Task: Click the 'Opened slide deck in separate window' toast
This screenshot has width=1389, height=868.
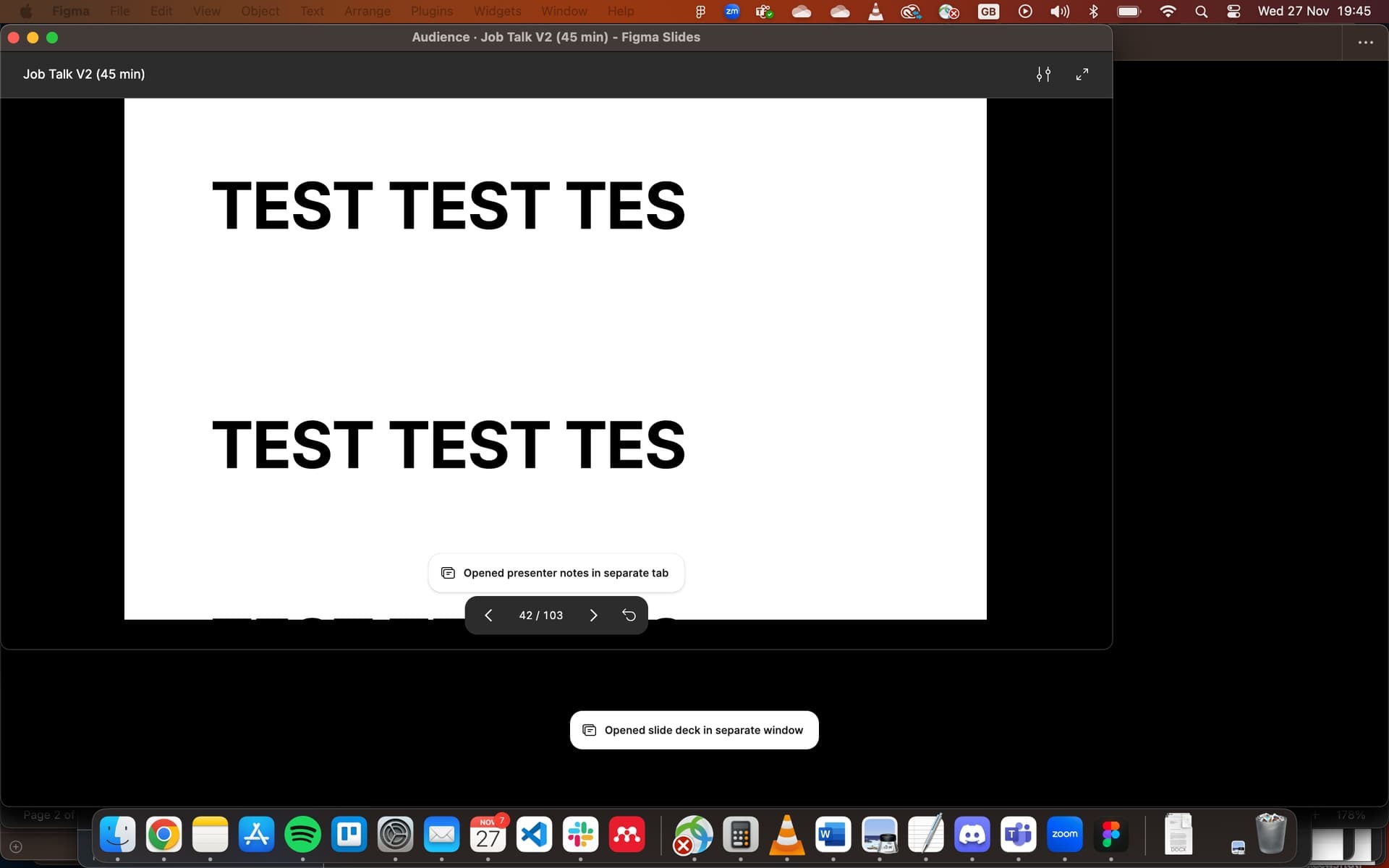Action: [x=694, y=730]
